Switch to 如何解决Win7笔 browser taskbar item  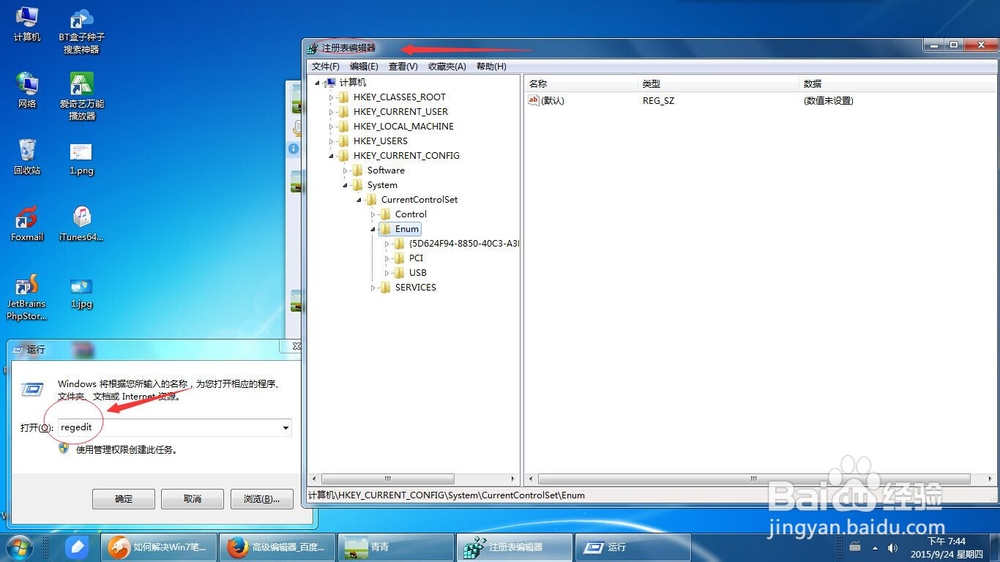[x=159, y=547]
